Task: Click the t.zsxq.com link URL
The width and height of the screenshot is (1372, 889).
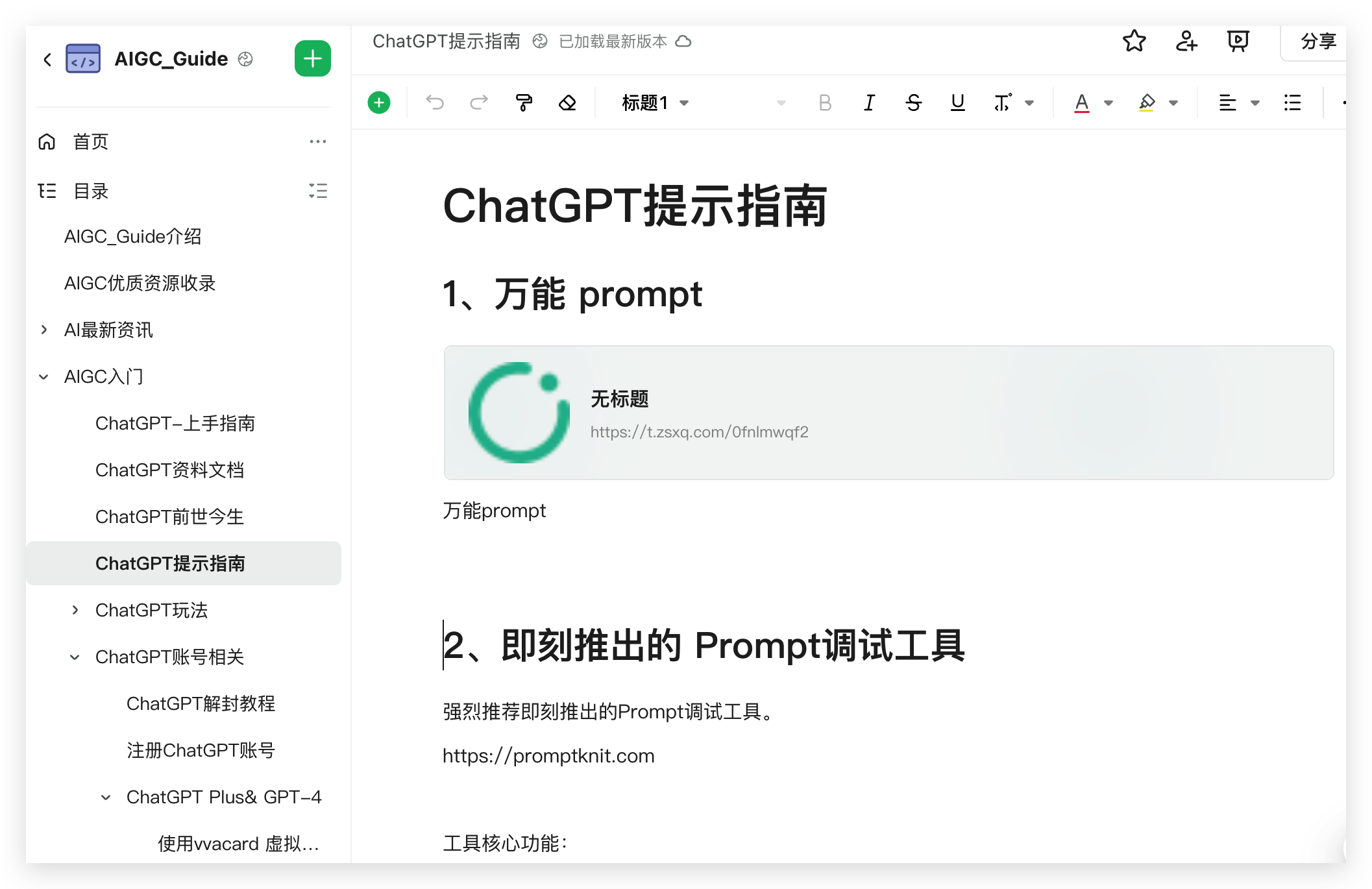Action: click(x=699, y=432)
